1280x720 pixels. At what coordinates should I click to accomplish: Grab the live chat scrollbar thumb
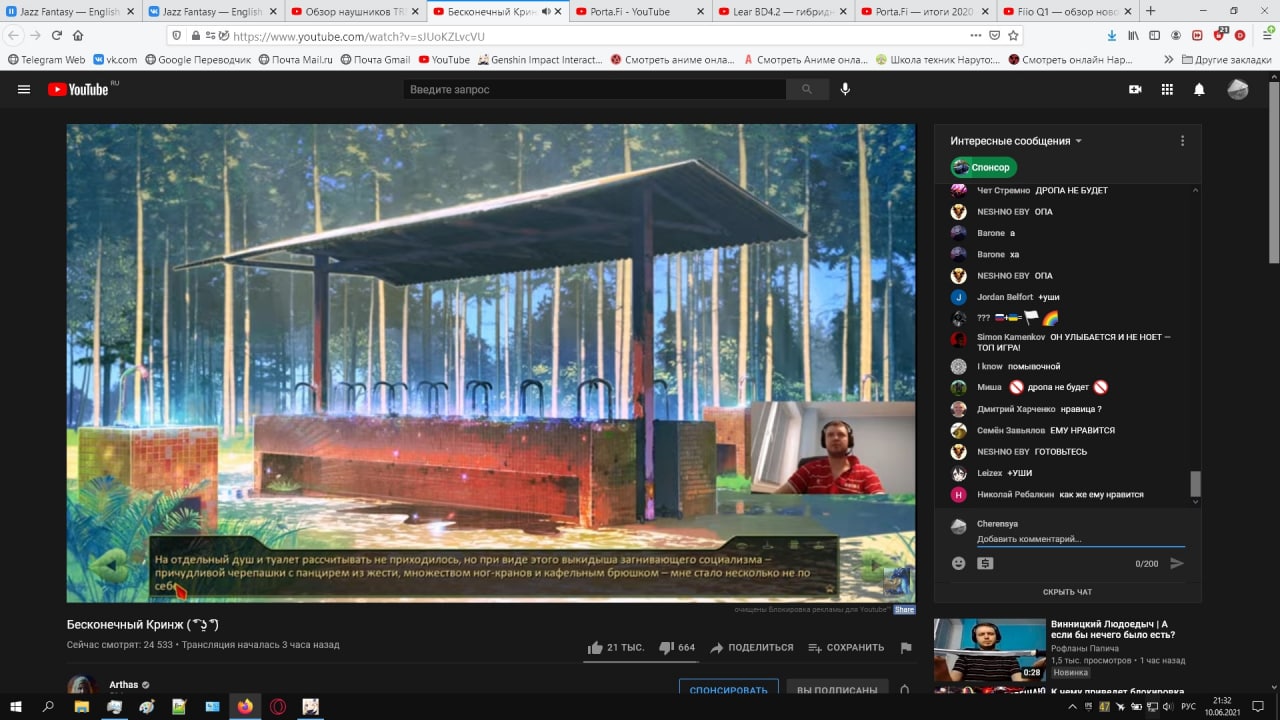tap(1195, 484)
